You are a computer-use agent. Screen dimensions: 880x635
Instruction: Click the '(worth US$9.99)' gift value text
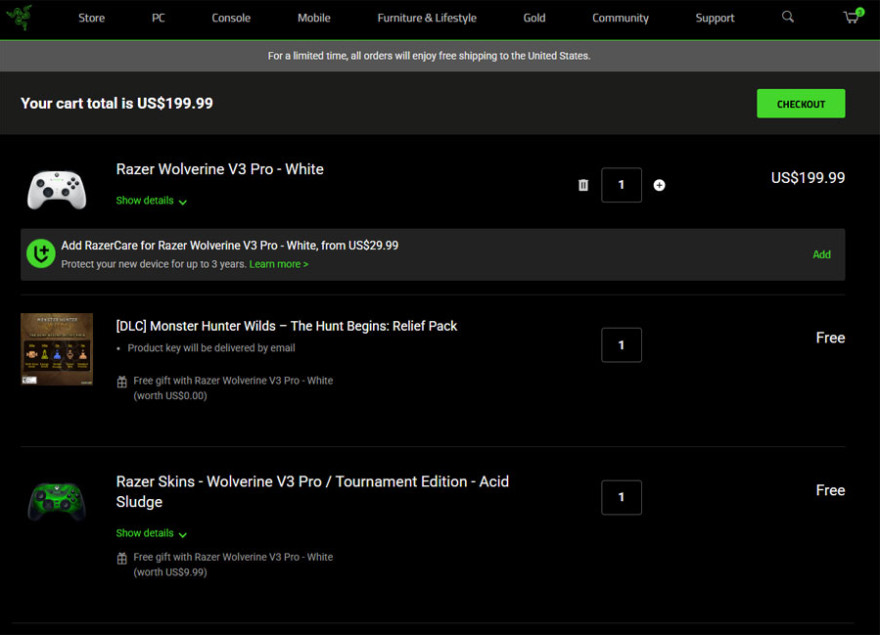pos(170,573)
